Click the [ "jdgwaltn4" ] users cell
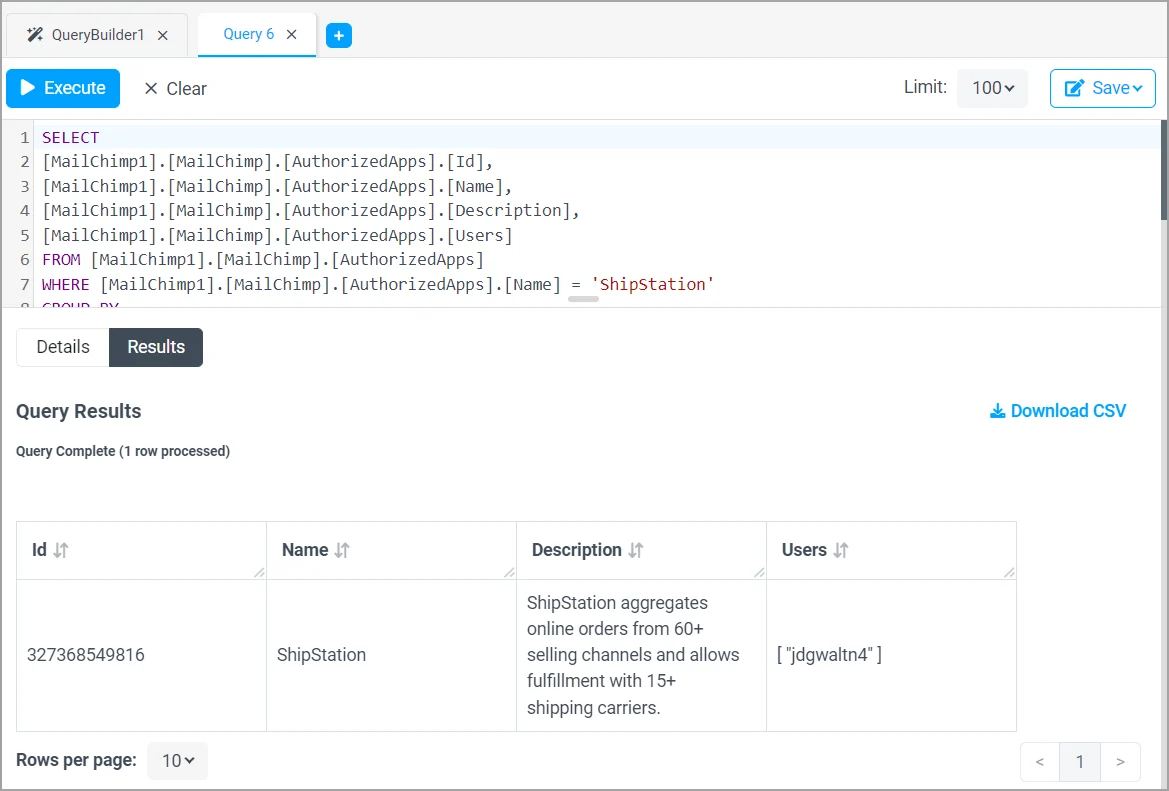The height and width of the screenshot is (791, 1169). tap(892, 655)
